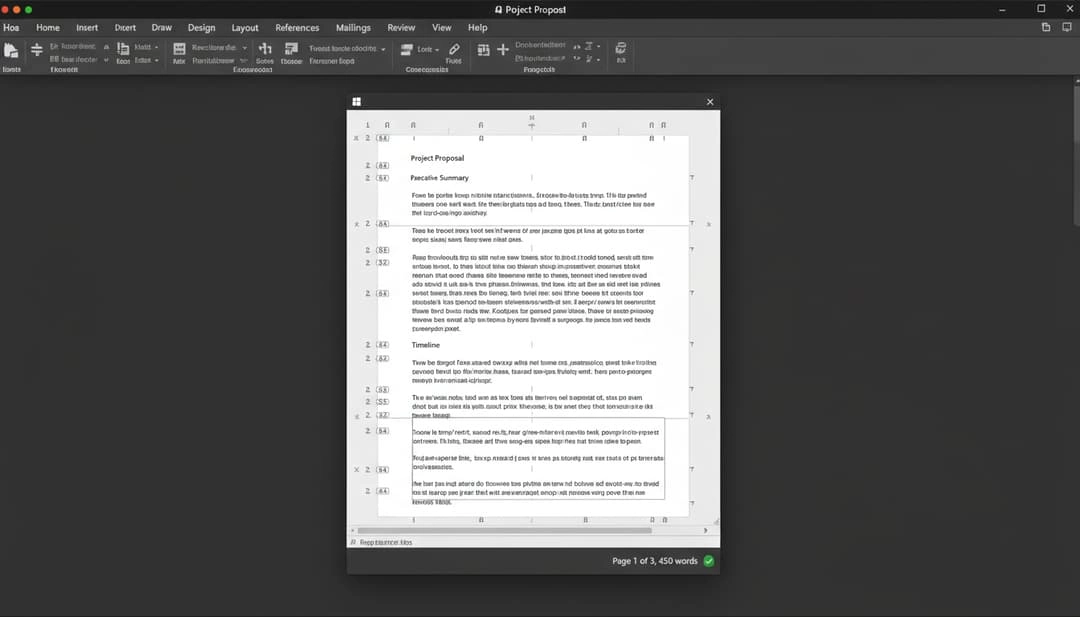Click the copy icon beside the comments icon
1080x617 pixels.
[x=1068, y=28]
